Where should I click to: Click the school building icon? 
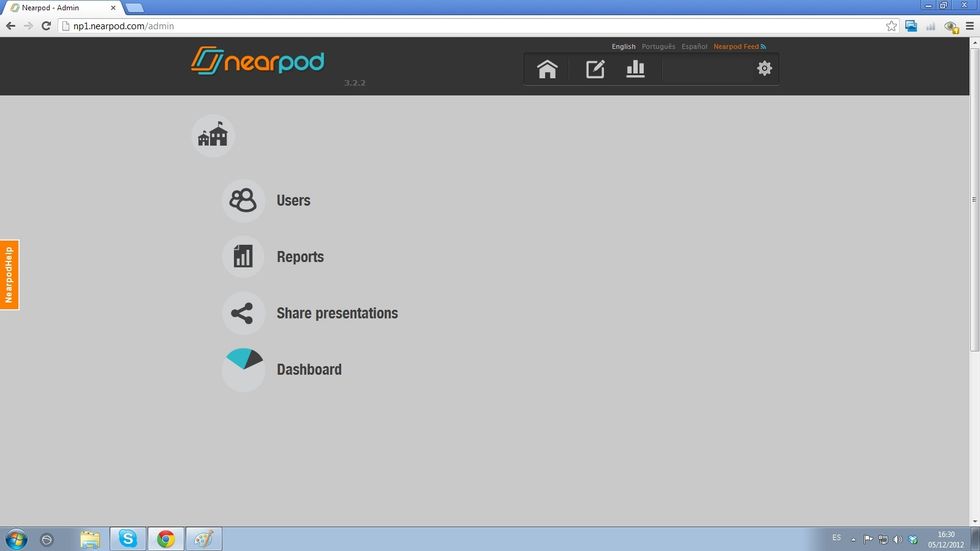click(213, 135)
